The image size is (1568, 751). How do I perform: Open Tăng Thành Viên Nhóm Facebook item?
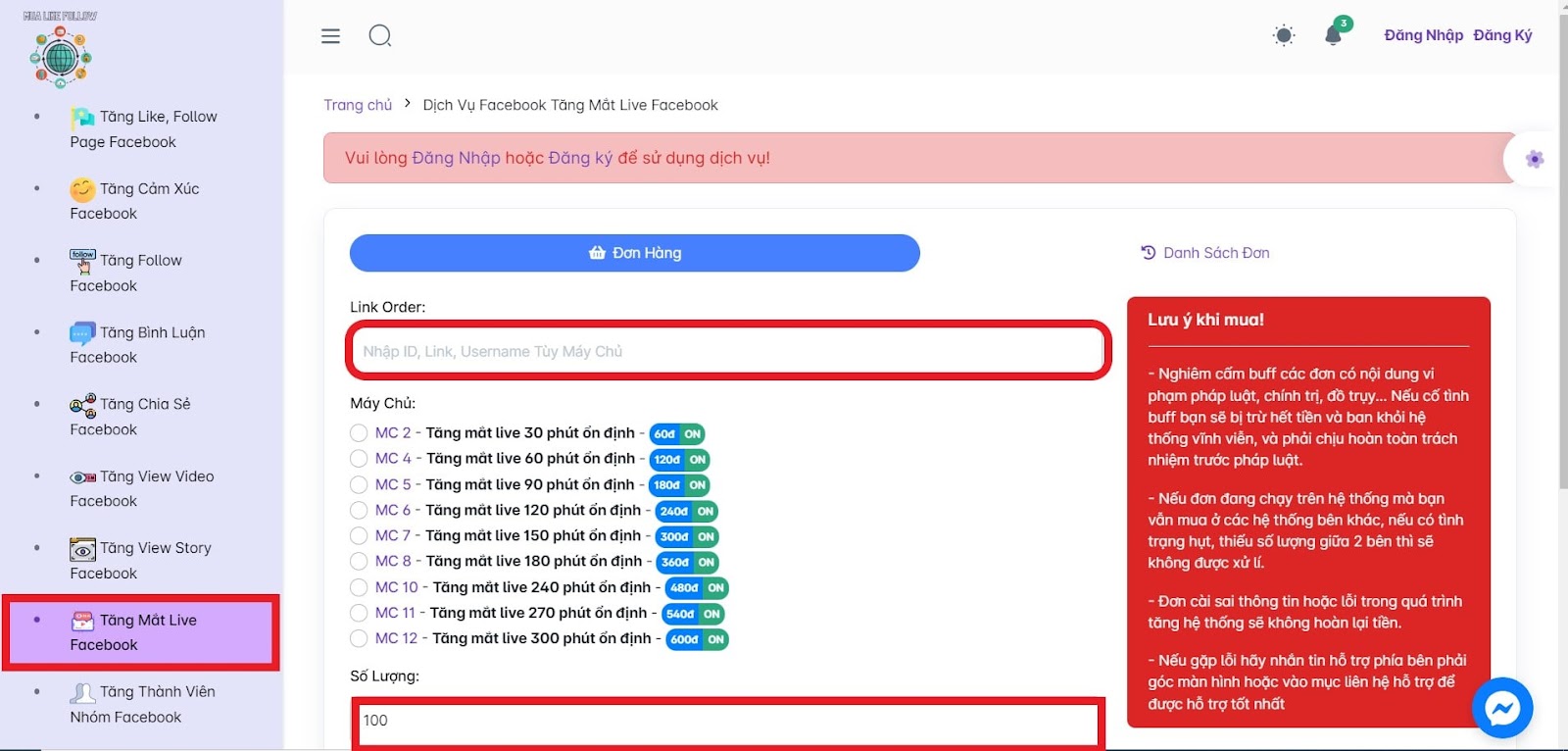pyautogui.click(x=142, y=704)
